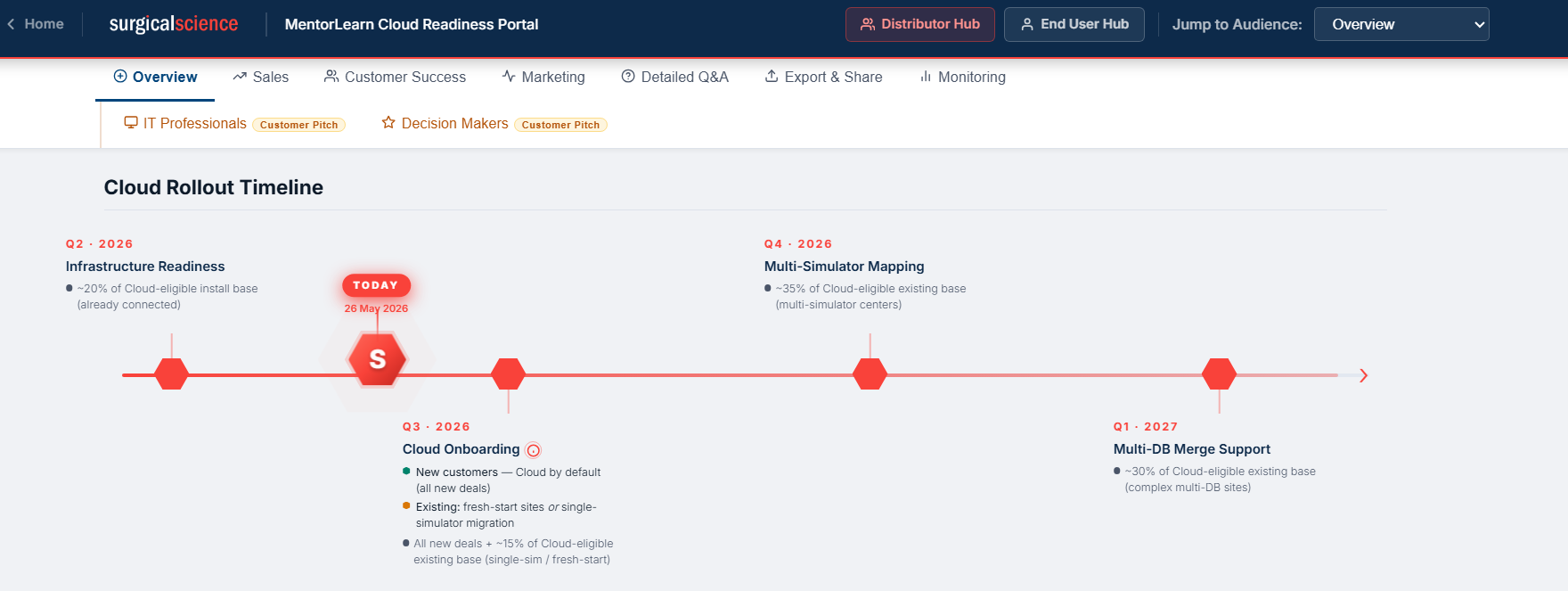The height and width of the screenshot is (591, 1568).
Task: Switch to the Sales tab
Action: pyautogui.click(x=260, y=77)
